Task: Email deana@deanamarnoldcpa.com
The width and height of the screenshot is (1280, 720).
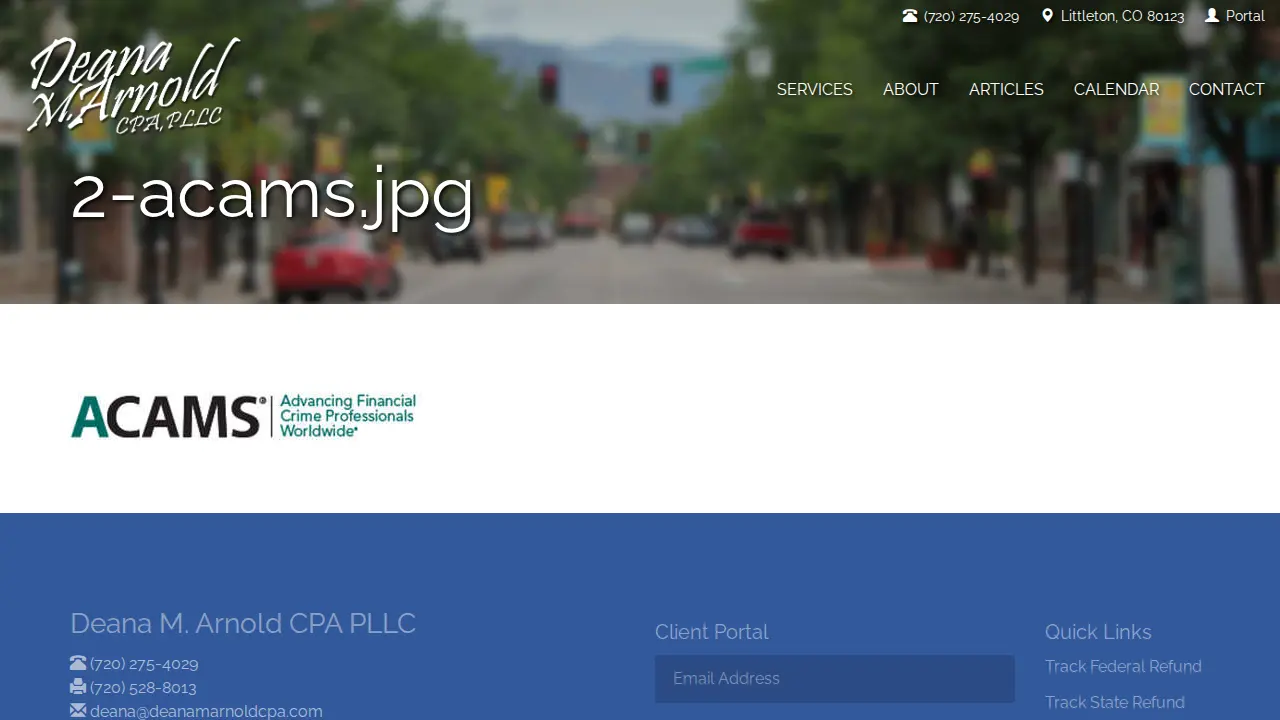Action: (x=206, y=711)
